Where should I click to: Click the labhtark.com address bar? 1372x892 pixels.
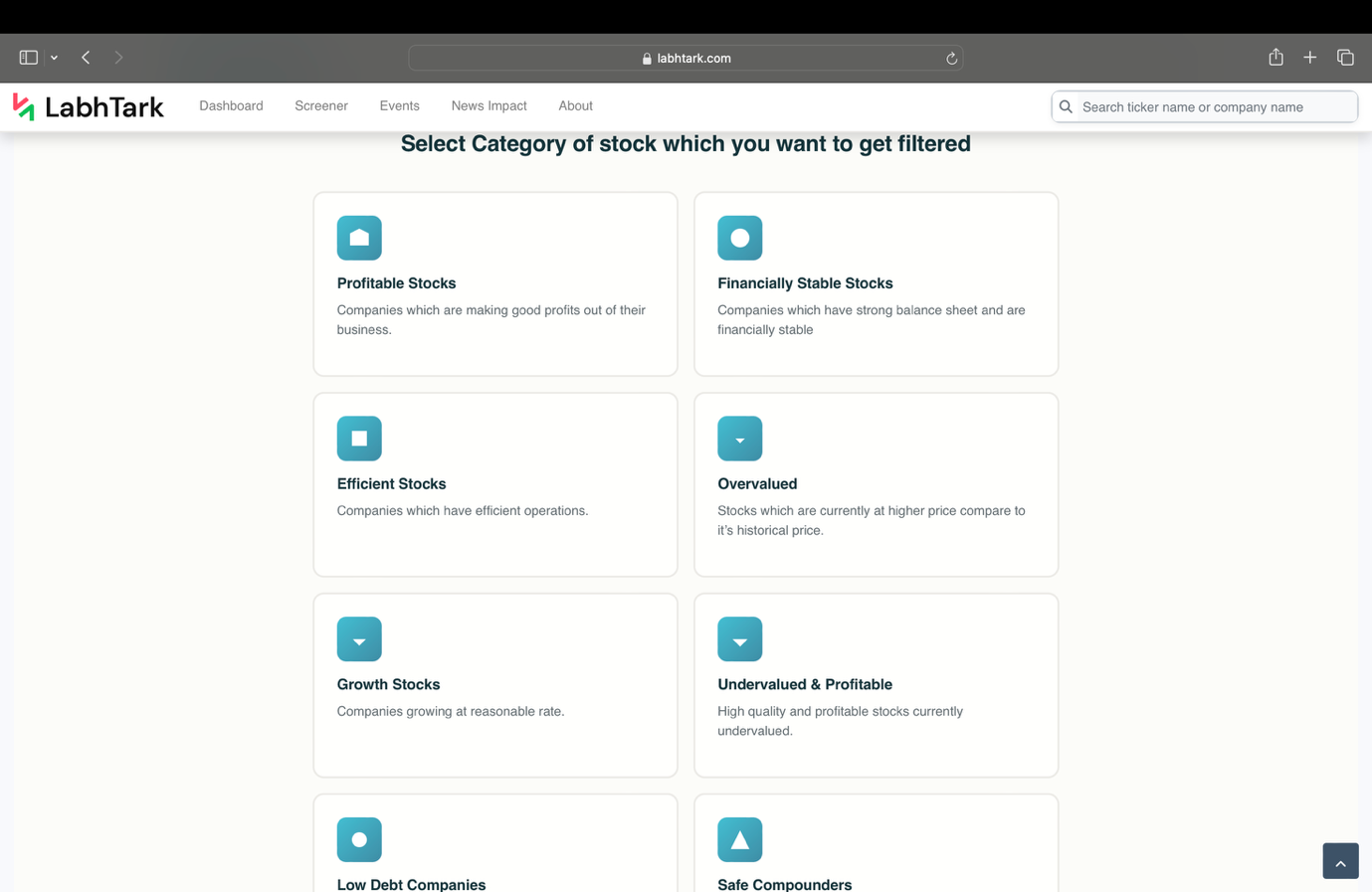[686, 58]
